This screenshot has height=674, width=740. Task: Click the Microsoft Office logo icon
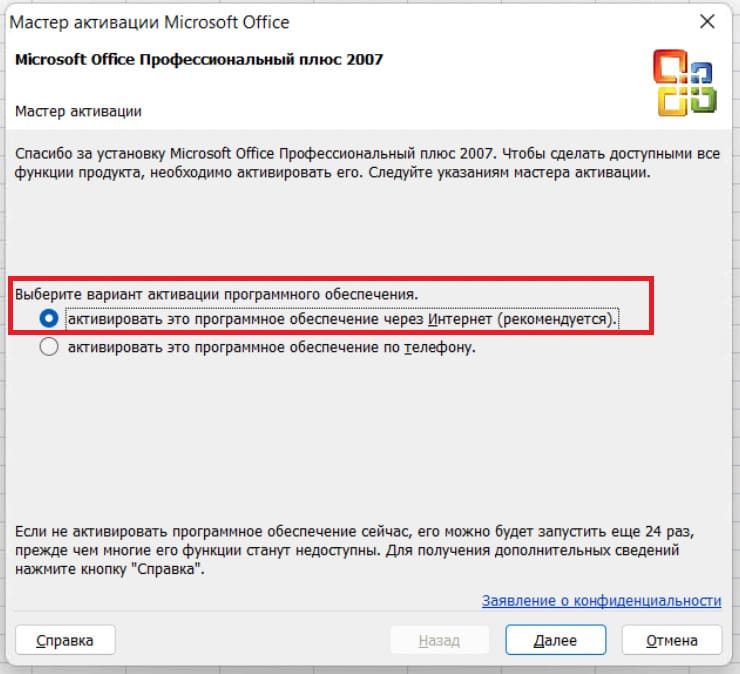pyautogui.click(x=685, y=80)
